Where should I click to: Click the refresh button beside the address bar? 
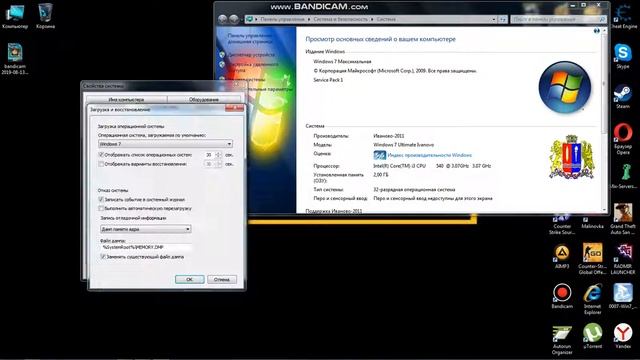coord(503,19)
